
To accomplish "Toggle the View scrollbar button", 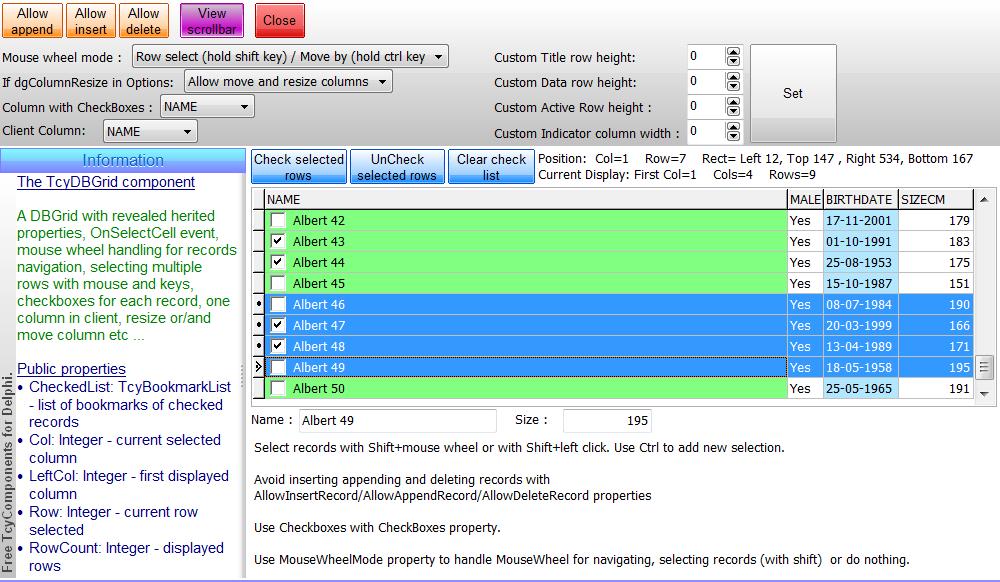I will [212, 21].
